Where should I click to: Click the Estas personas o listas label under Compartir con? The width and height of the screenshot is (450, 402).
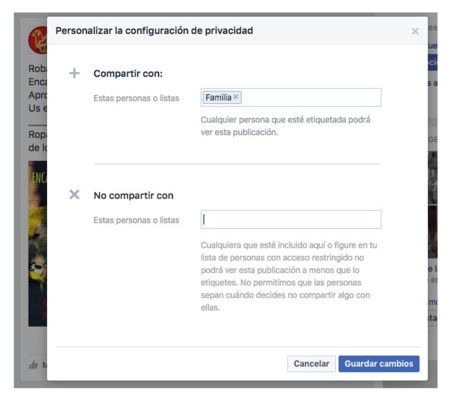click(136, 98)
